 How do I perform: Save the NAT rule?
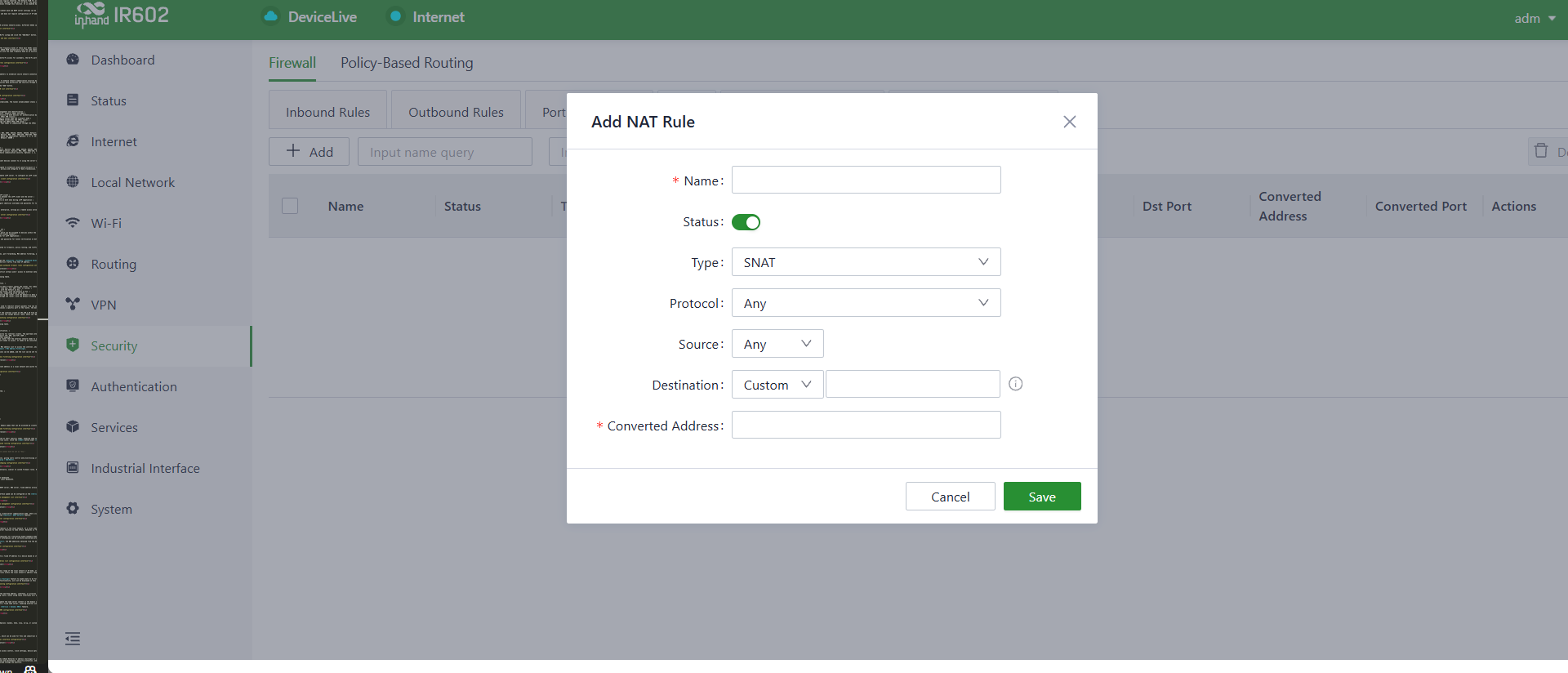pos(1042,497)
